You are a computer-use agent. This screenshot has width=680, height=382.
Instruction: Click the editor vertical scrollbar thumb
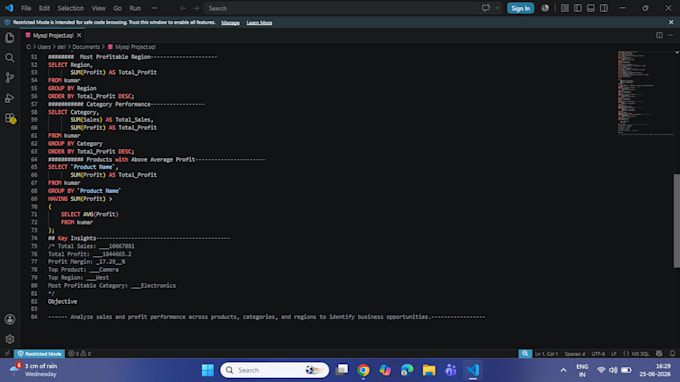point(677,221)
